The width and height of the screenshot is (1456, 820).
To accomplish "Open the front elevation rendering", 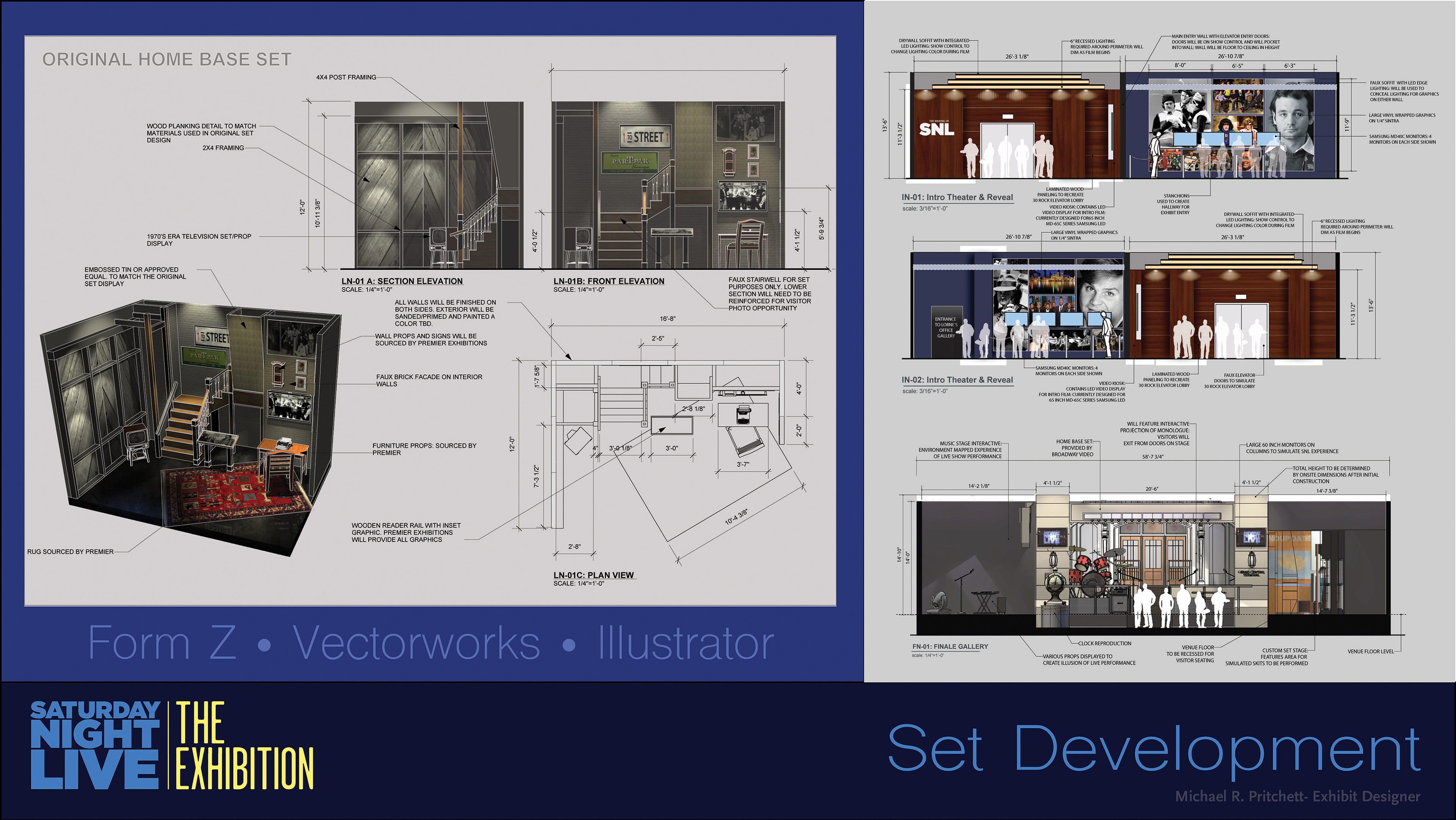I will tap(668, 185).
